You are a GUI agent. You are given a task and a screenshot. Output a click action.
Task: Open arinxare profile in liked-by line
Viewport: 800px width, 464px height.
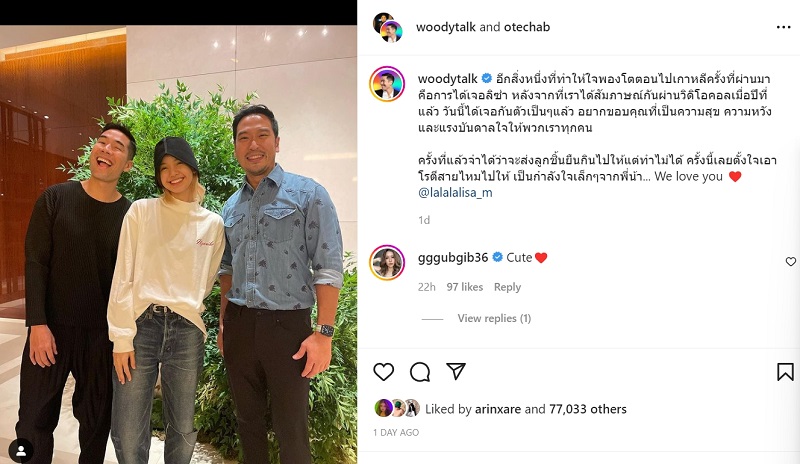(498, 409)
